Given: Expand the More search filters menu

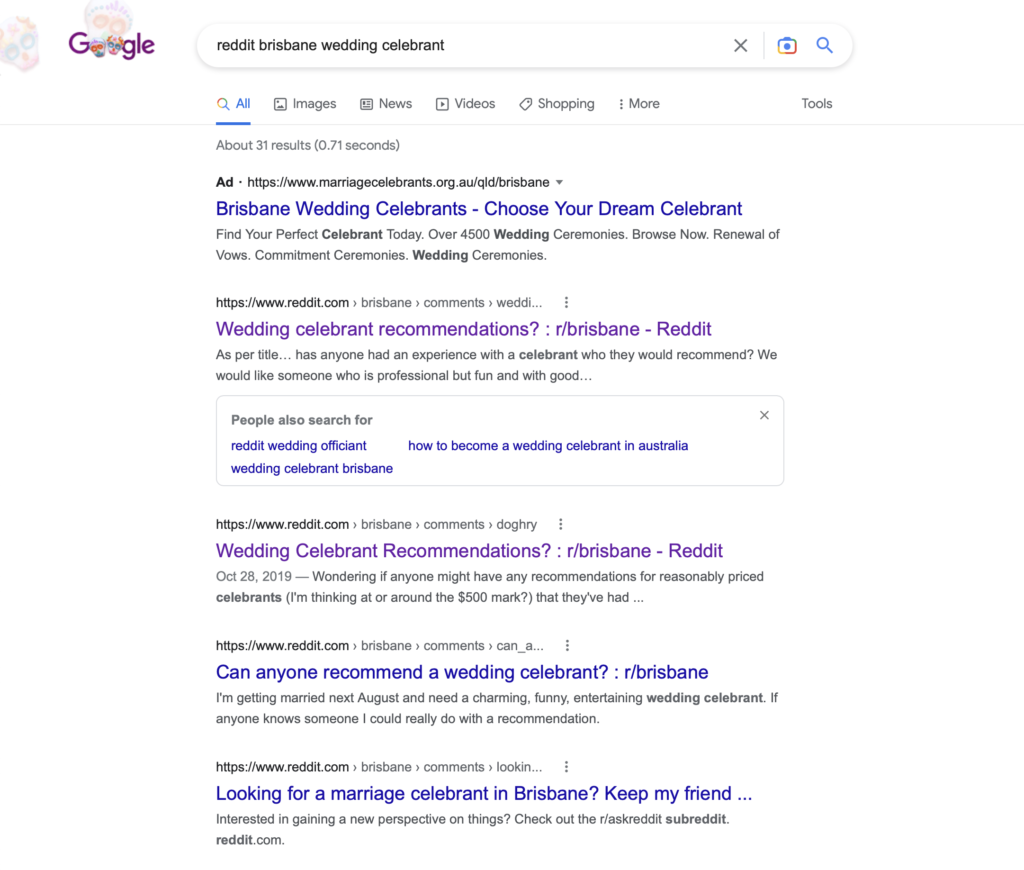Looking at the screenshot, I should pyautogui.click(x=638, y=104).
